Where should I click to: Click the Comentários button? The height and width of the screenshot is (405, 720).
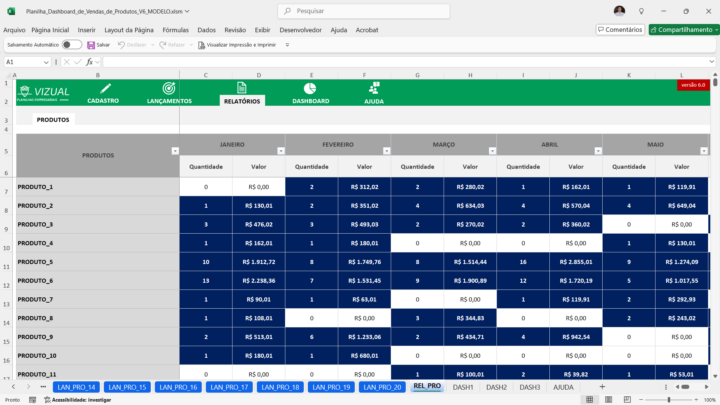click(x=620, y=29)
